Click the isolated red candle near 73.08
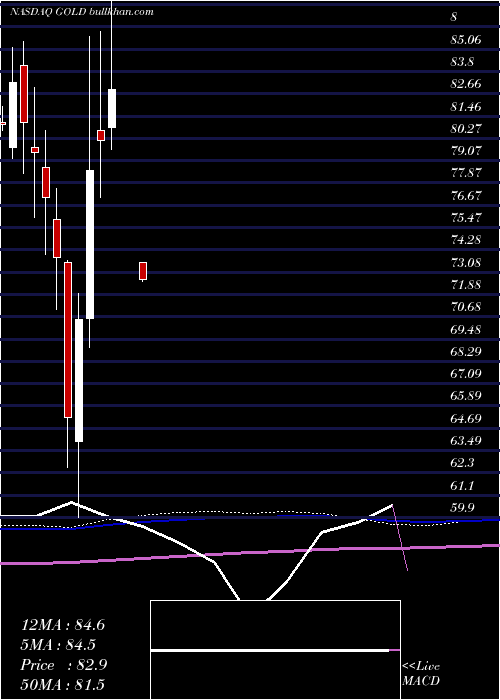This screenshot has height=700, width=500. pyautogui.click(x=143, y=271)
